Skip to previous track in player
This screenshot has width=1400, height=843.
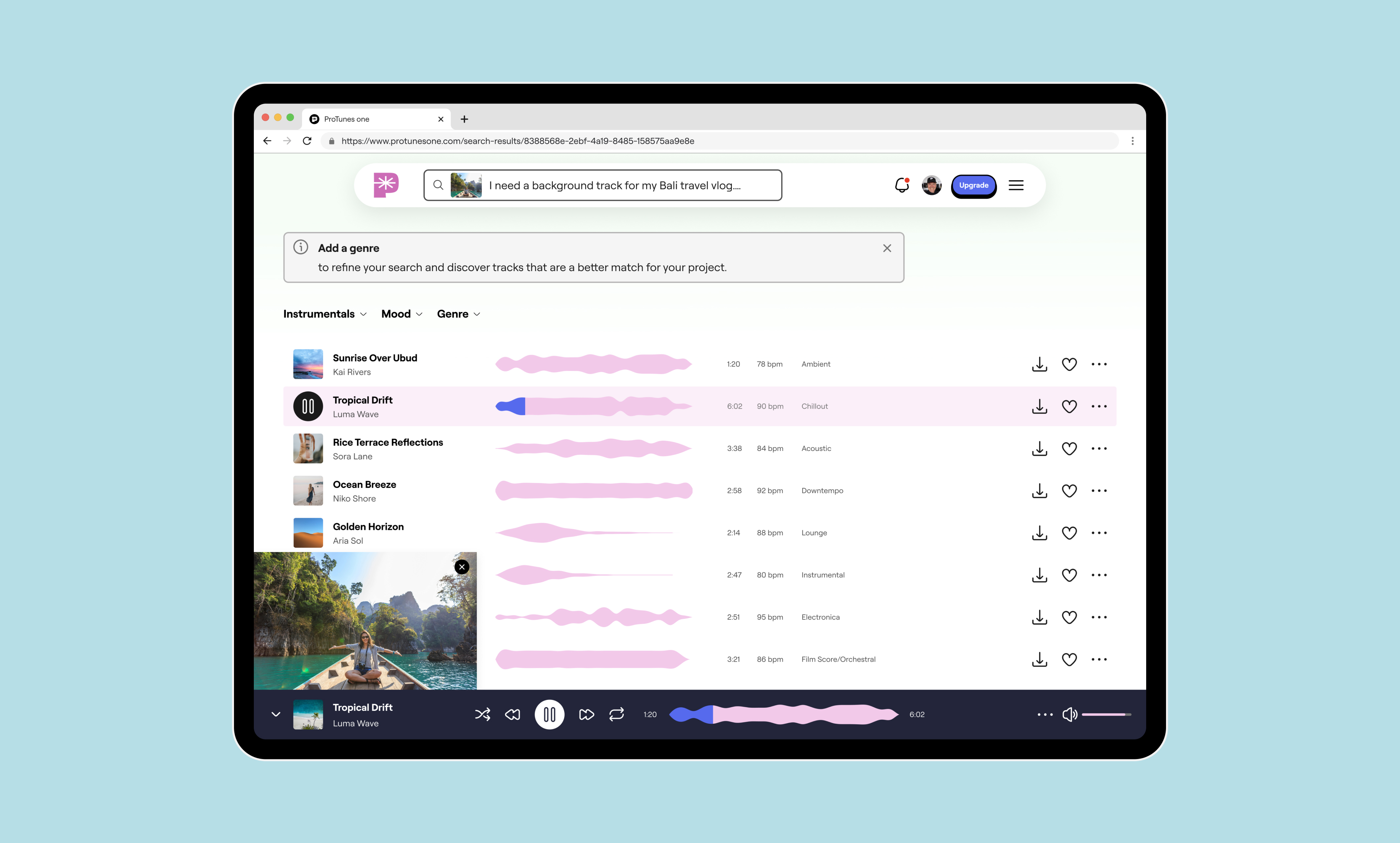click(x=512, y=715)
